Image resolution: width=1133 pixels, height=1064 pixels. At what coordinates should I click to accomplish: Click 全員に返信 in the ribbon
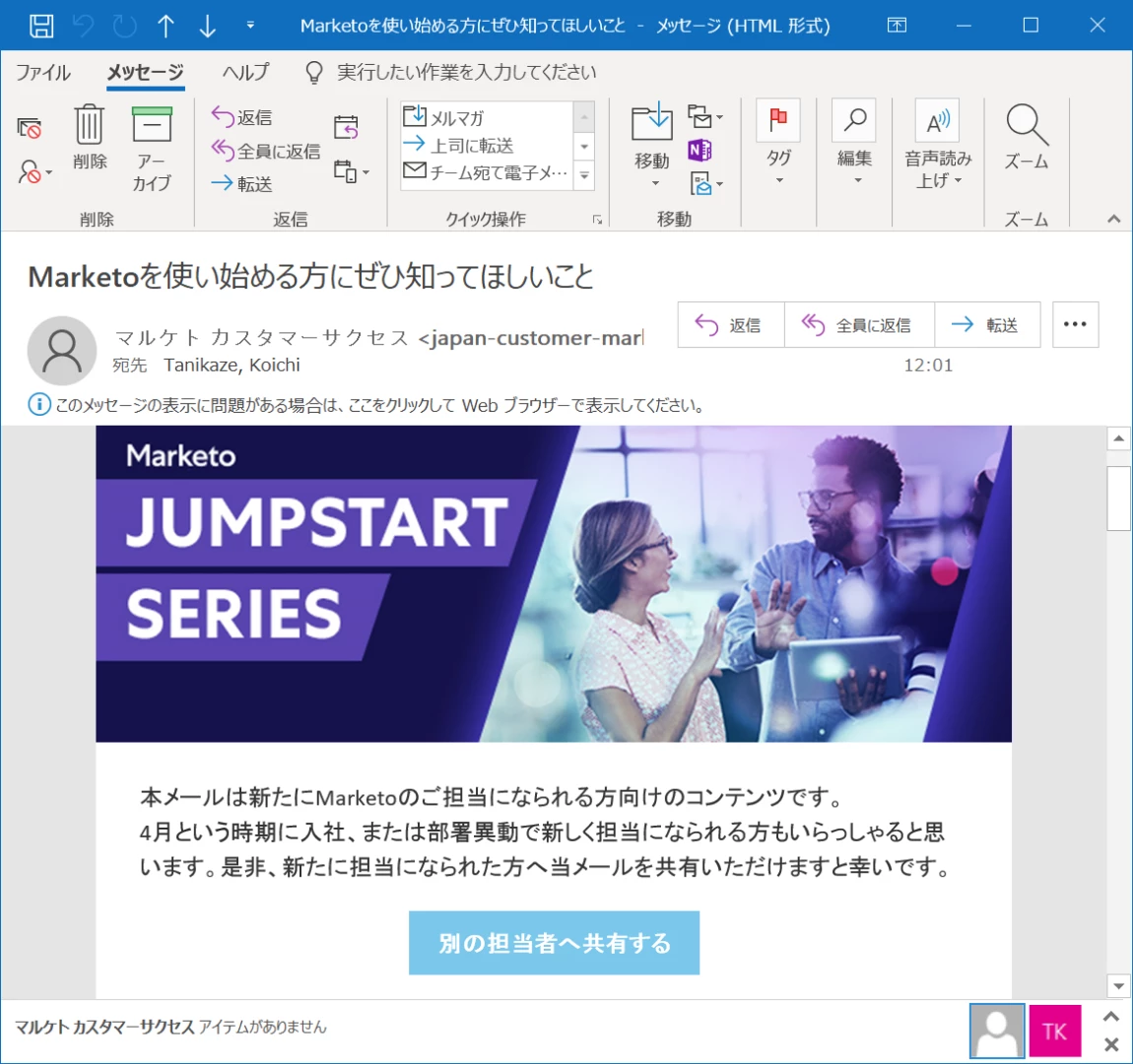[x=265, y=151]
